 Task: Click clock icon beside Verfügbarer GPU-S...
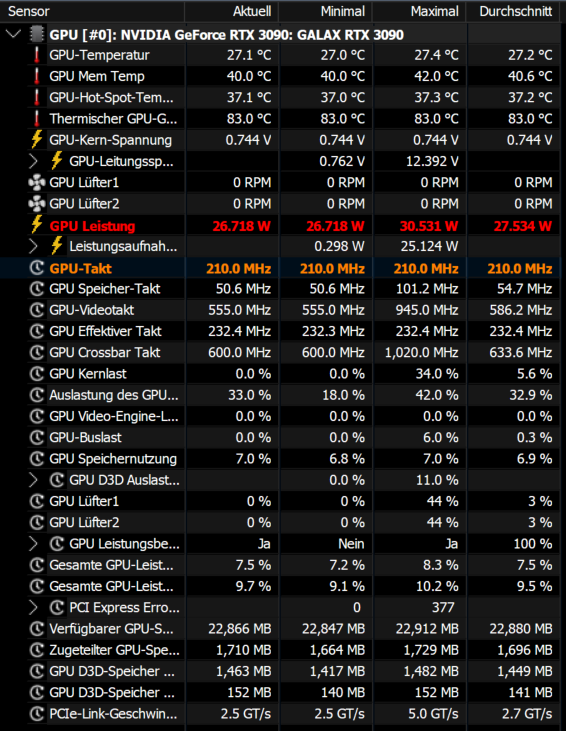(x=37, y=628)
